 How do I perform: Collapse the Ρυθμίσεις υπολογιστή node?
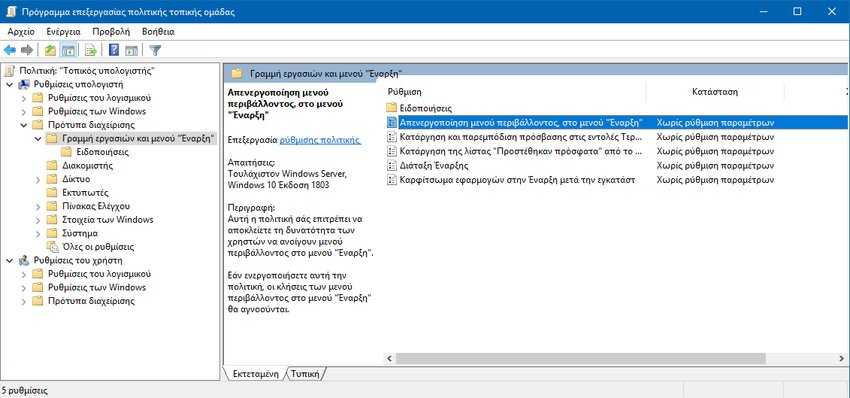[x=10, y=85]
